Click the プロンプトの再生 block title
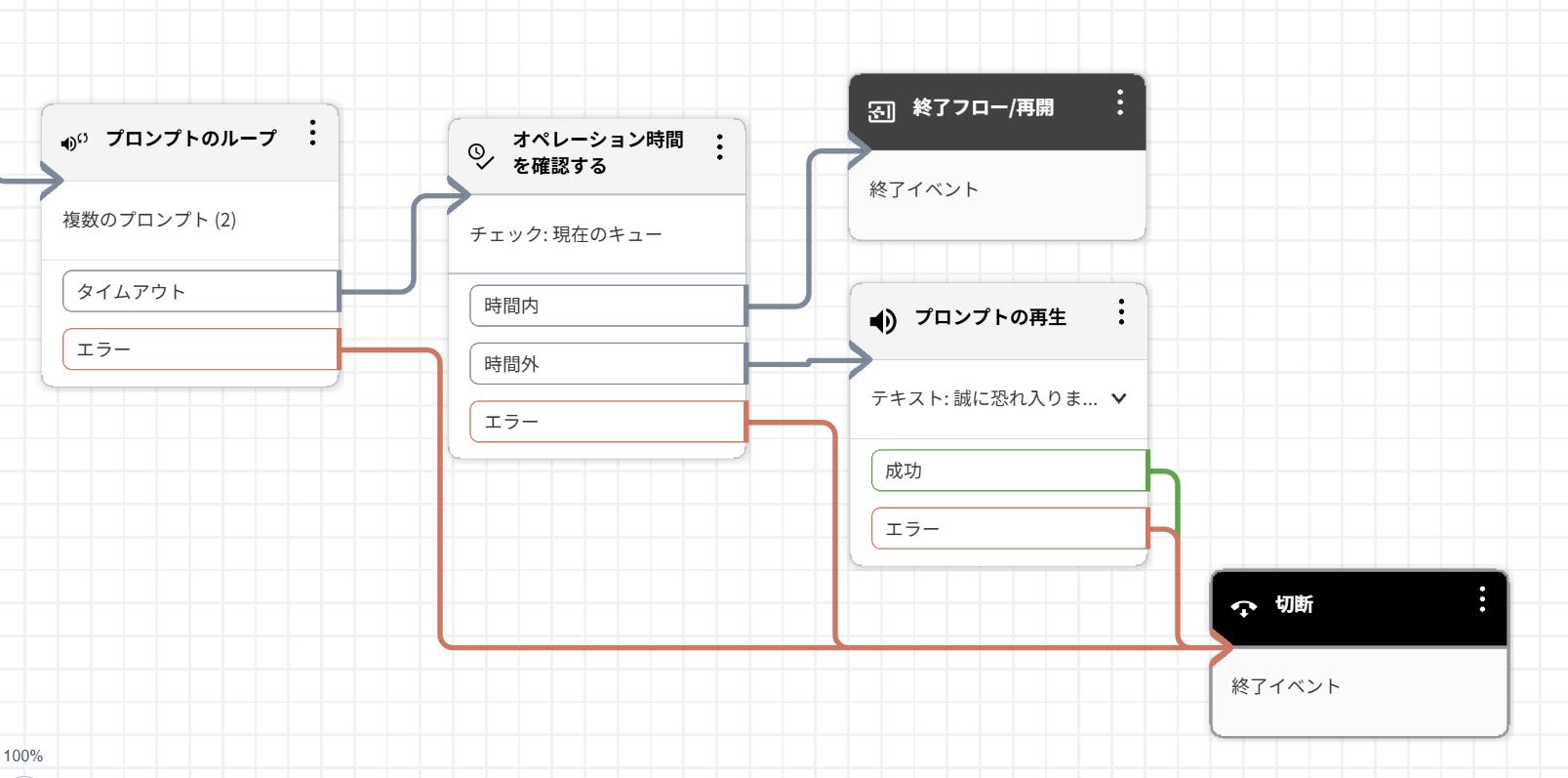The image size is (1568, 778). click(990, 317)
